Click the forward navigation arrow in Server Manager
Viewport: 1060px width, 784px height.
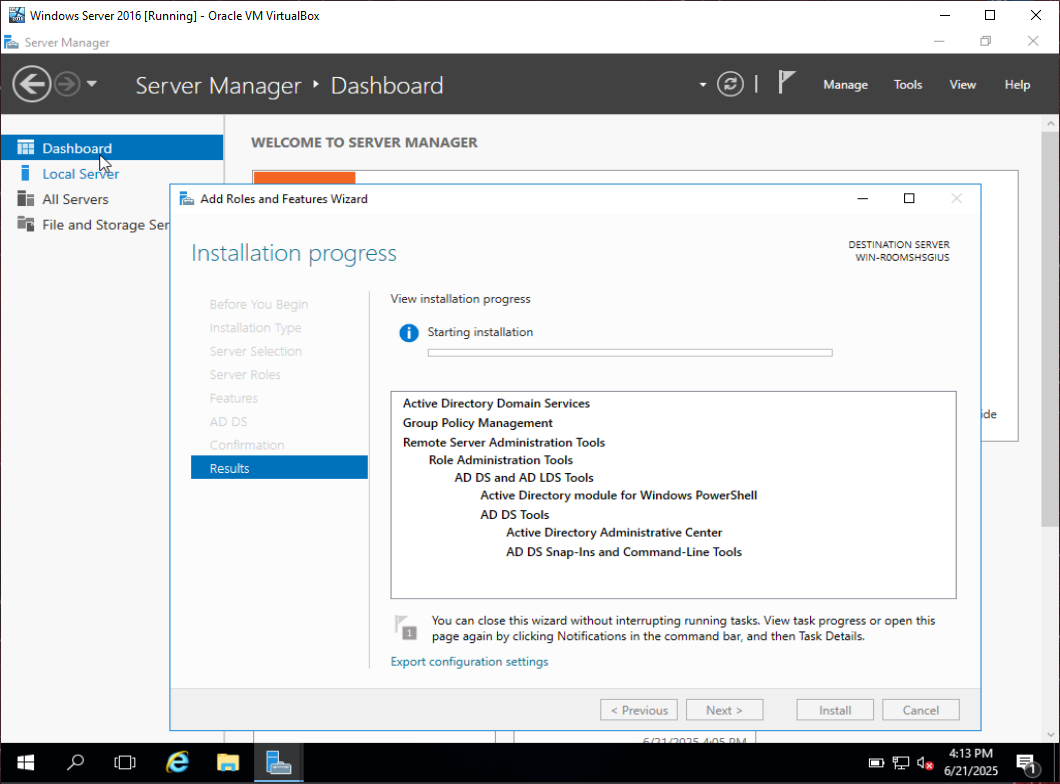[67, 84]
